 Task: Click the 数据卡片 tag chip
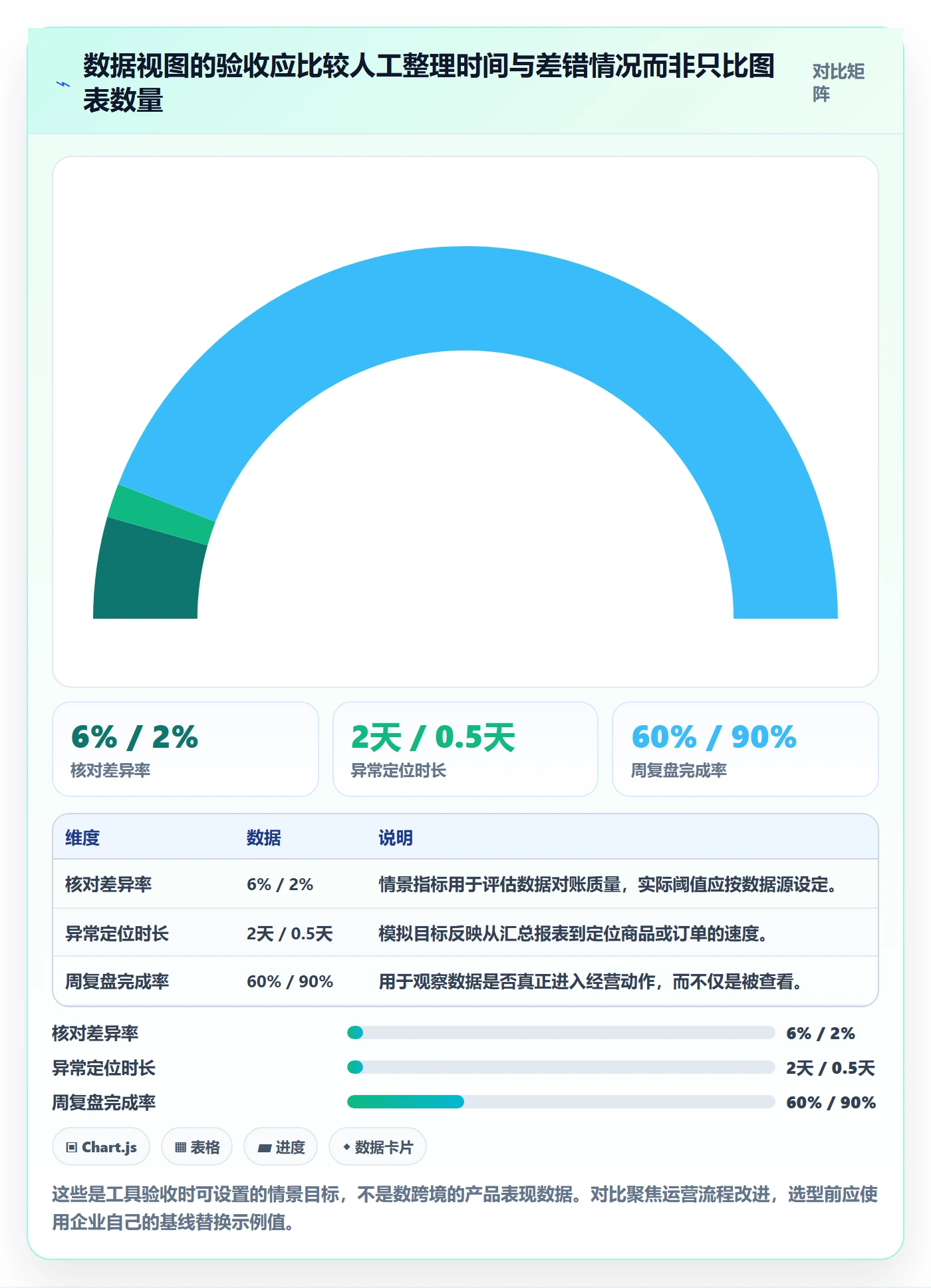(378, 1147)
